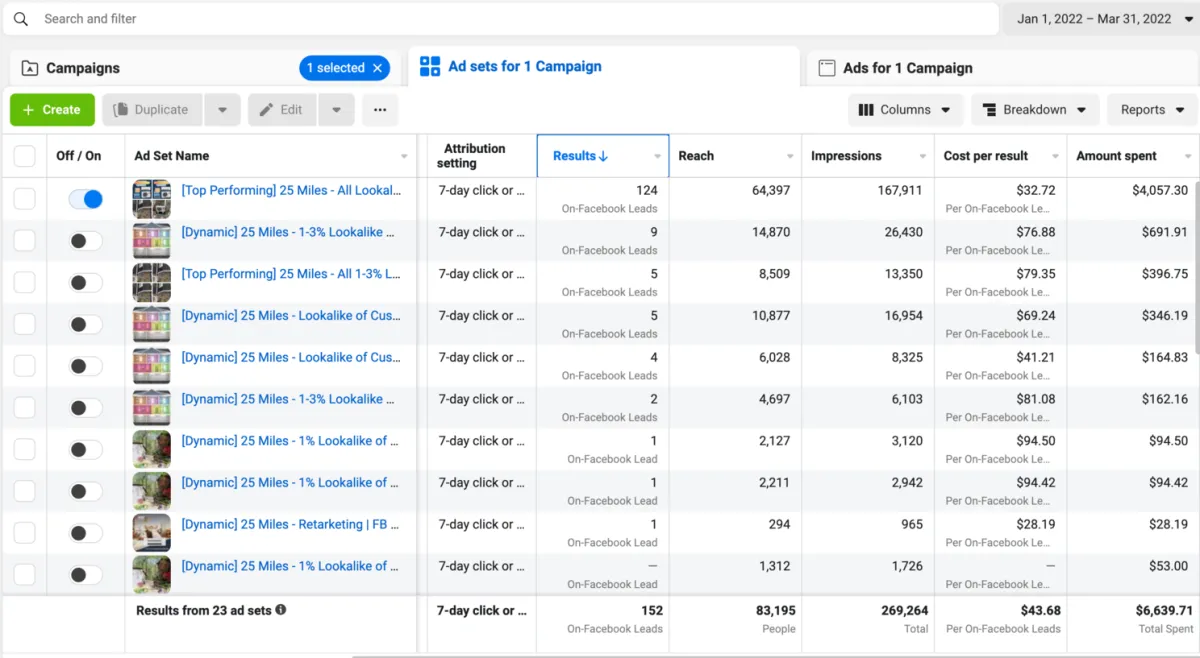
Task: Click the Ad sets grid icon
Action: [x=430, y=67]
